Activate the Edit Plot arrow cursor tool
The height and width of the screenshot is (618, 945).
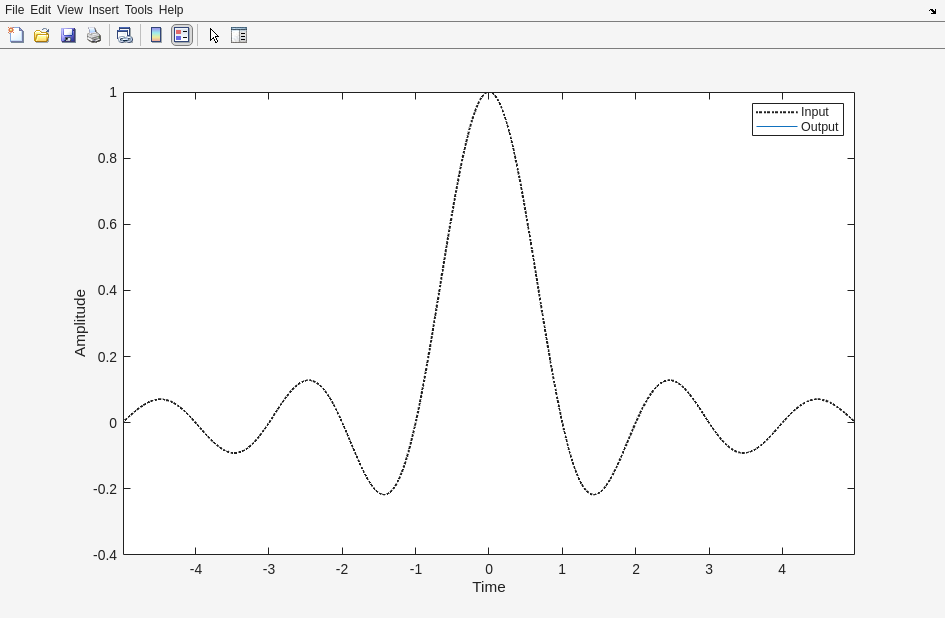[x=214, y=35]
